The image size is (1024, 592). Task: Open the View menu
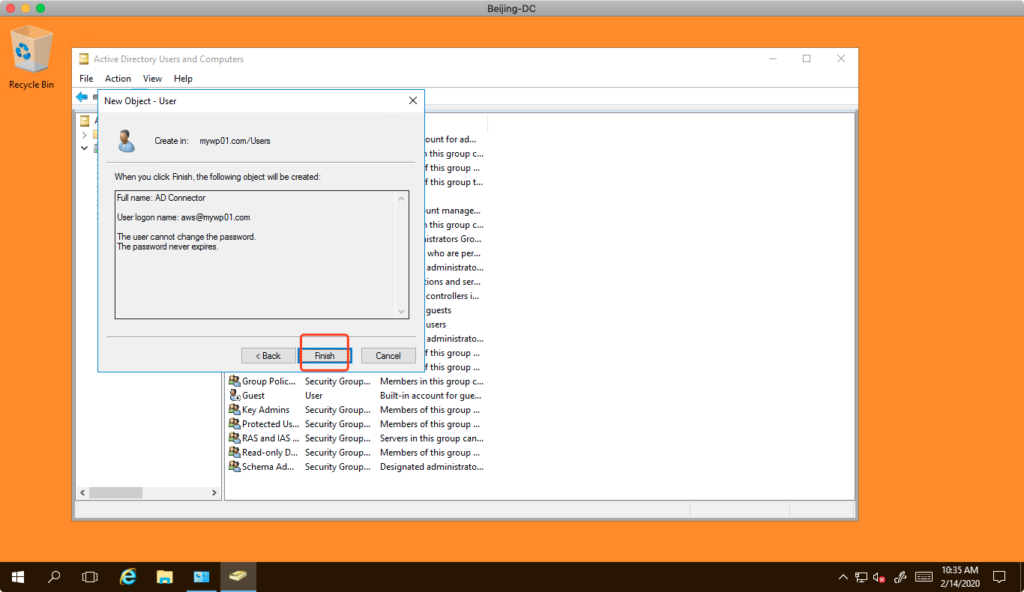pos(152,79)
